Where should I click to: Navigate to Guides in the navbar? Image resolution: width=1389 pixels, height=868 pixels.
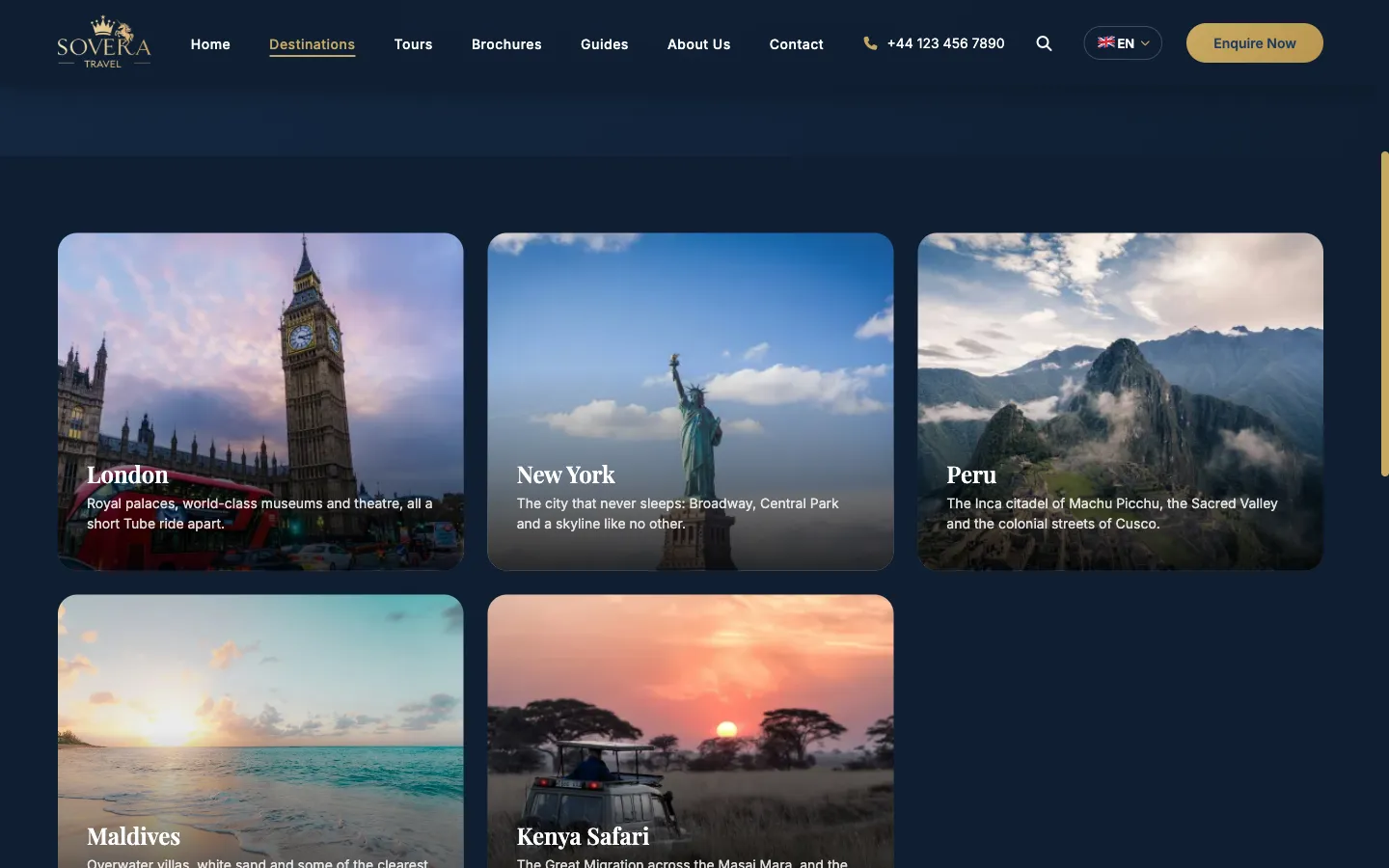pos(605,44)
